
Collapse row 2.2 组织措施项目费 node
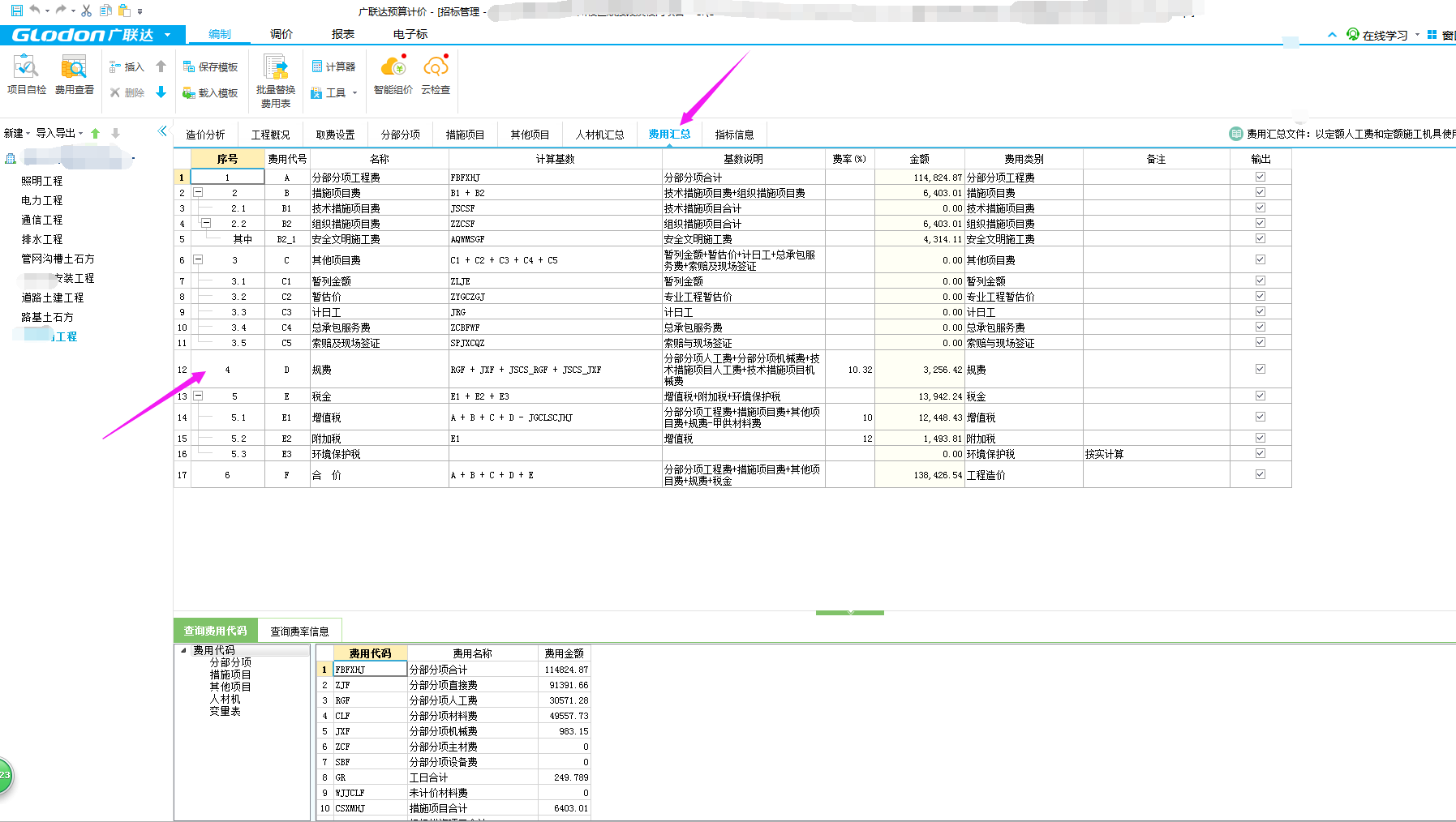click(206, 223)
